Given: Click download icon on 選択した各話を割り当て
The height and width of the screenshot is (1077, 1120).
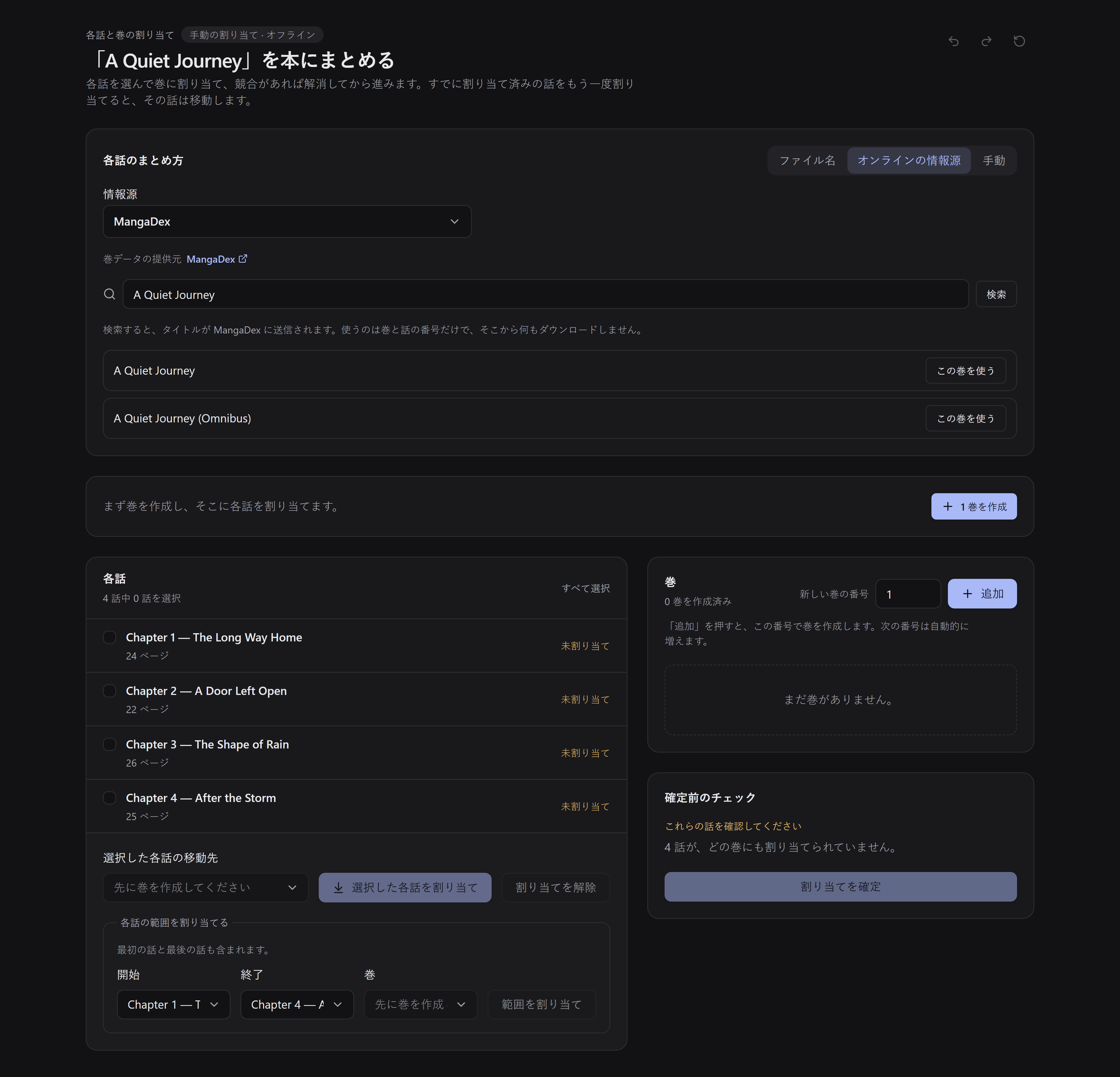Looking at the screenshot, I should (338, 887).
